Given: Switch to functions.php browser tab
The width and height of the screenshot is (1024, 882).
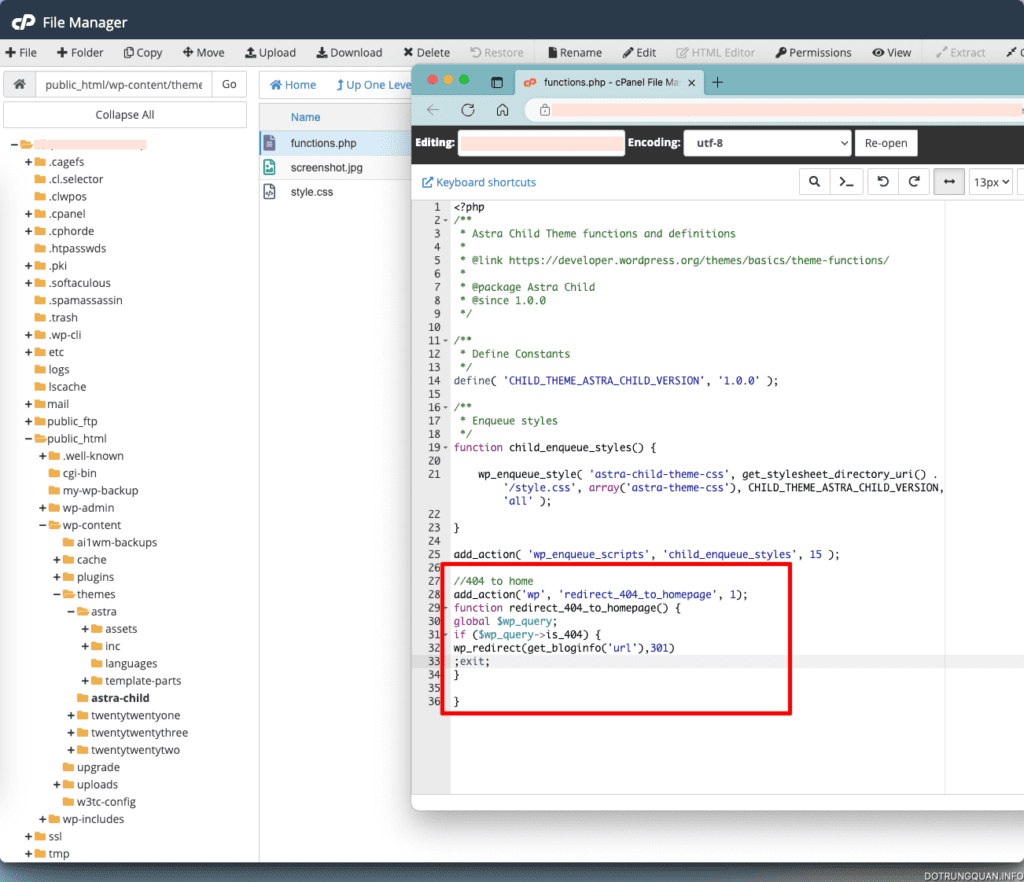Looking at the screenshot, I should [609, 82].
